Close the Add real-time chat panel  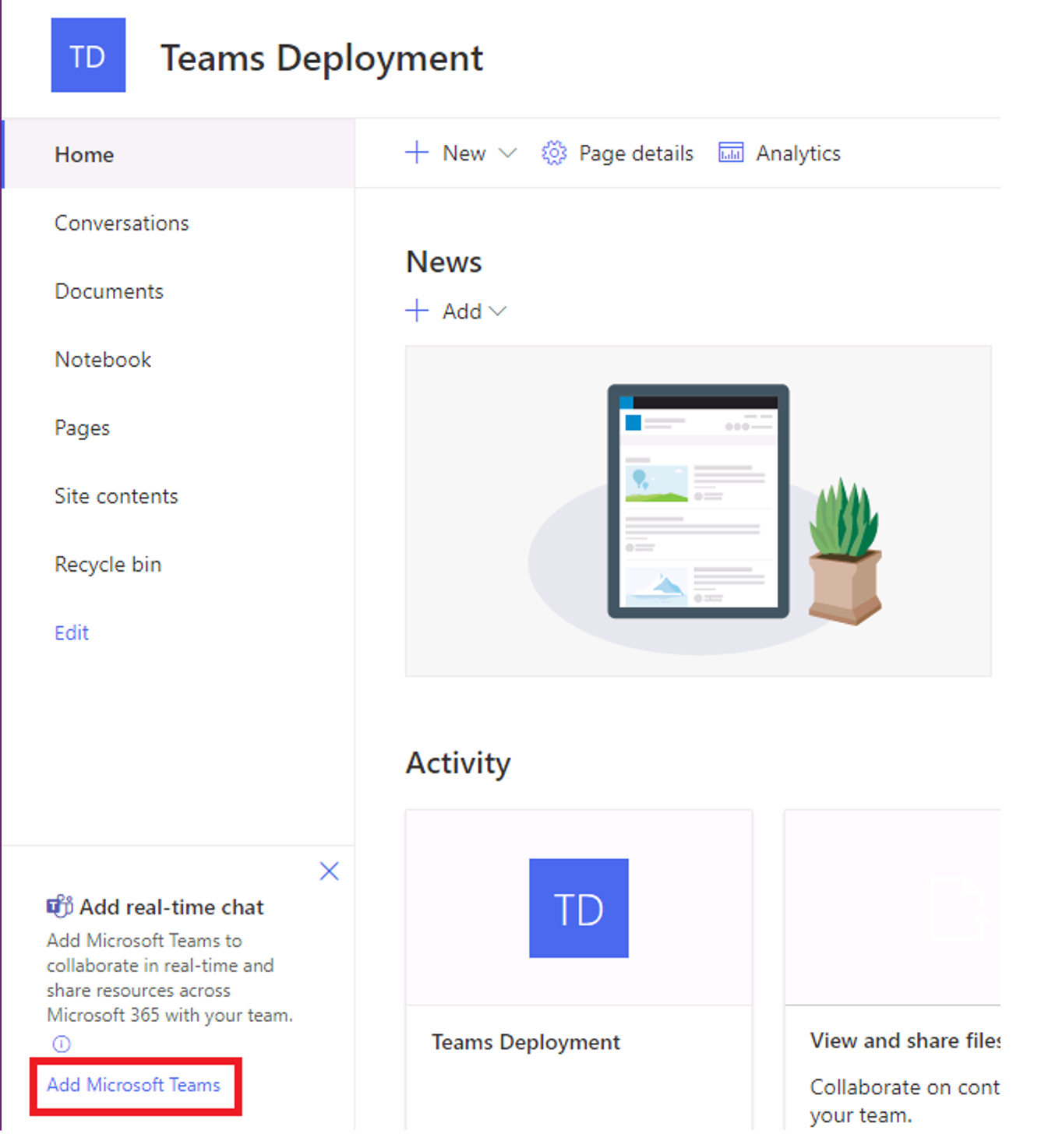click(330, 871)
